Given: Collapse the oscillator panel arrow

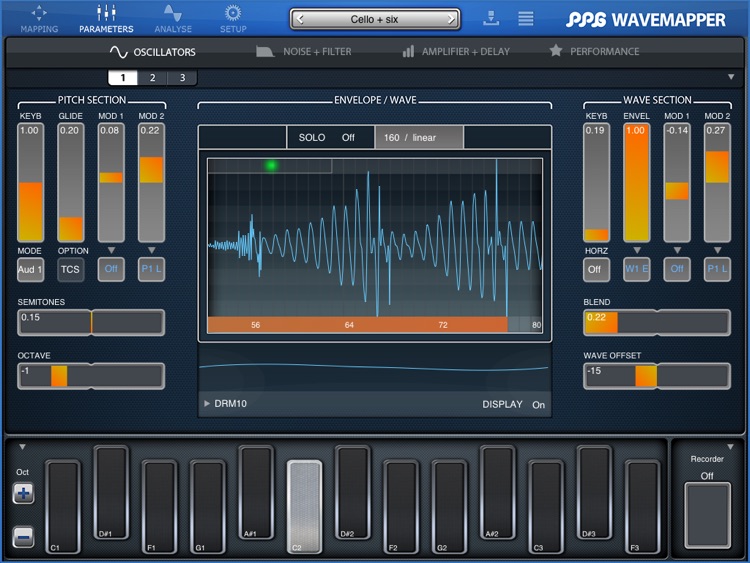Looking at the screenshot, I should (x=731, y=77).
